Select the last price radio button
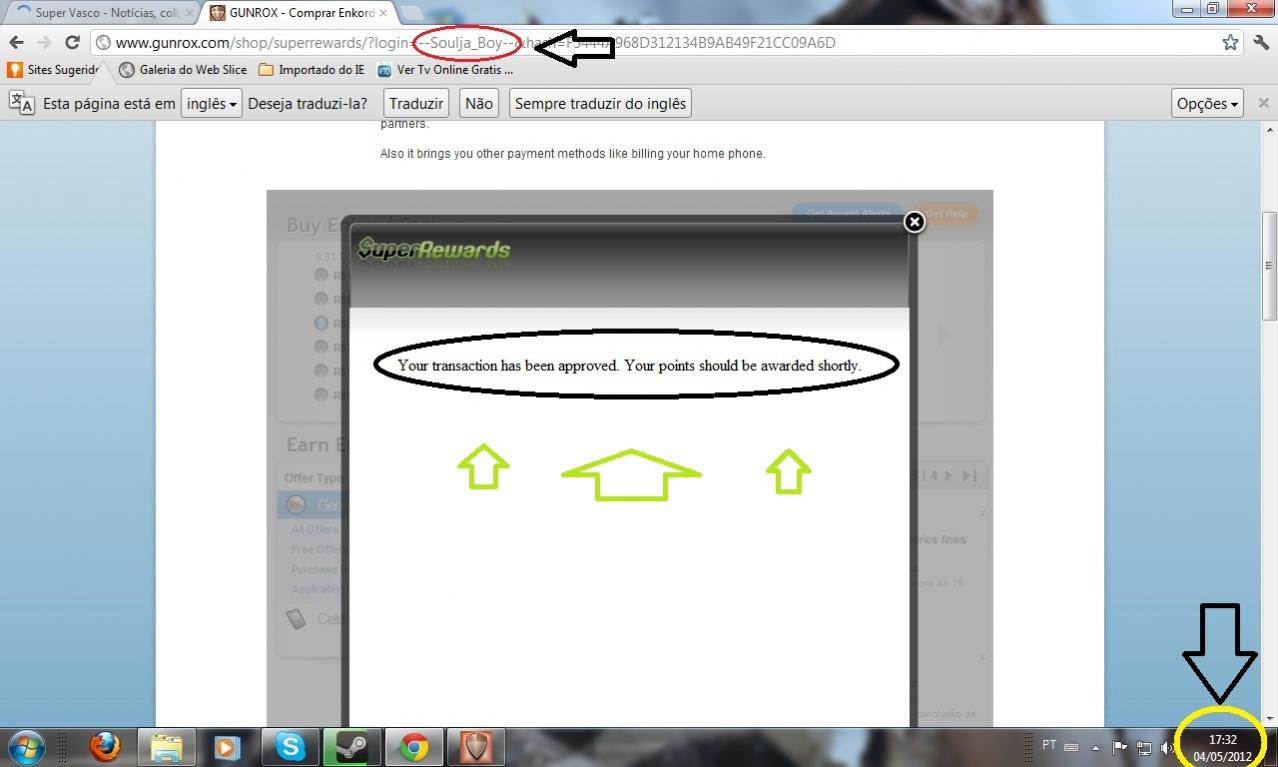1278x767 pixels. [321, 395]
